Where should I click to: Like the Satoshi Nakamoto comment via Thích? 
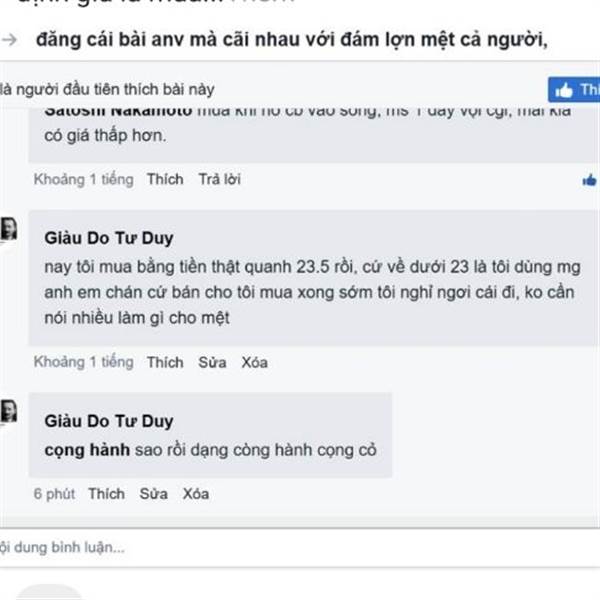click(165, 179)
